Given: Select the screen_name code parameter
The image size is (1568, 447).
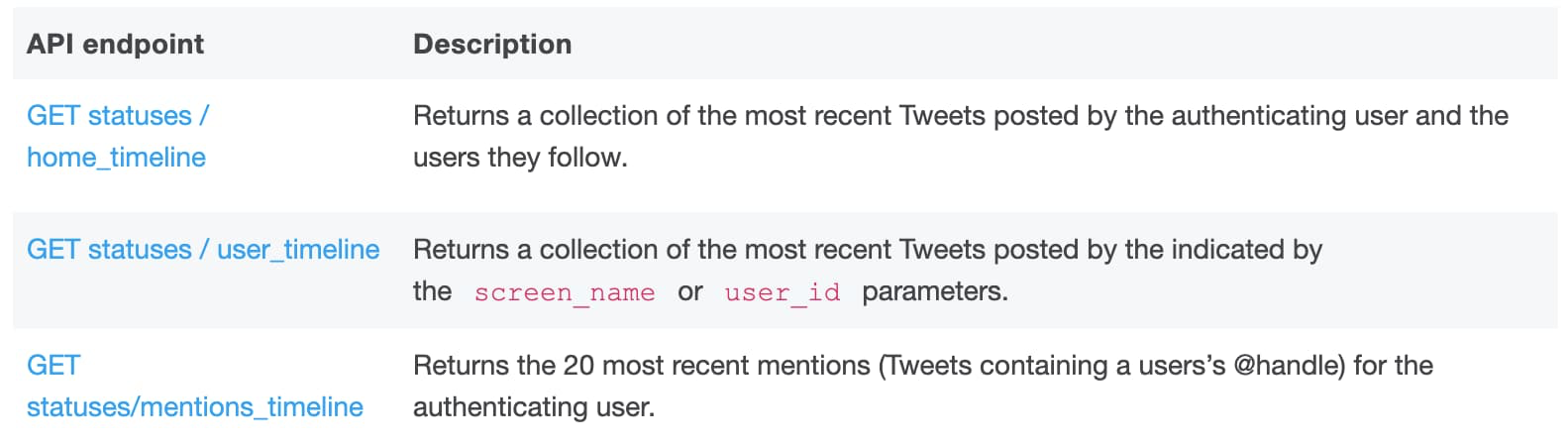Looking at the screenshot, I should coord(565,292).
